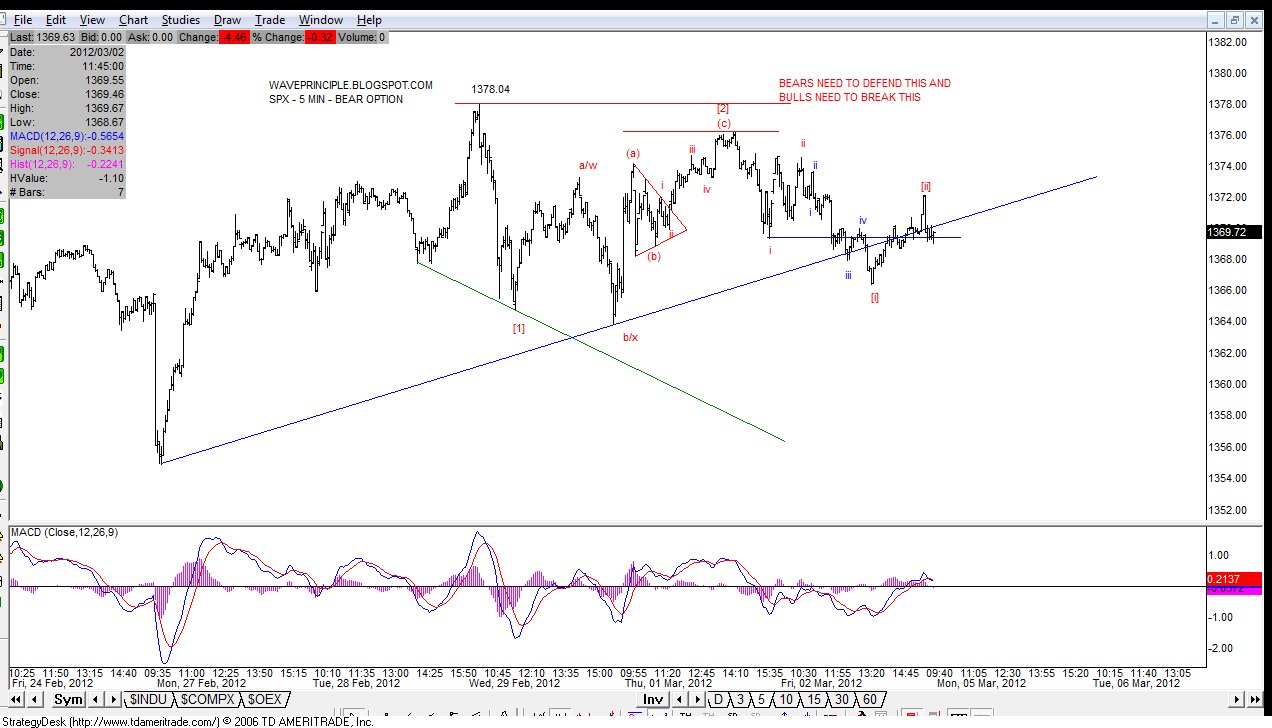Click WAVEPRINCIPLE.BLOGSPOT.COM chart text
The width and height of the screenshot is (1272, 728).
[x=351, y=85]
